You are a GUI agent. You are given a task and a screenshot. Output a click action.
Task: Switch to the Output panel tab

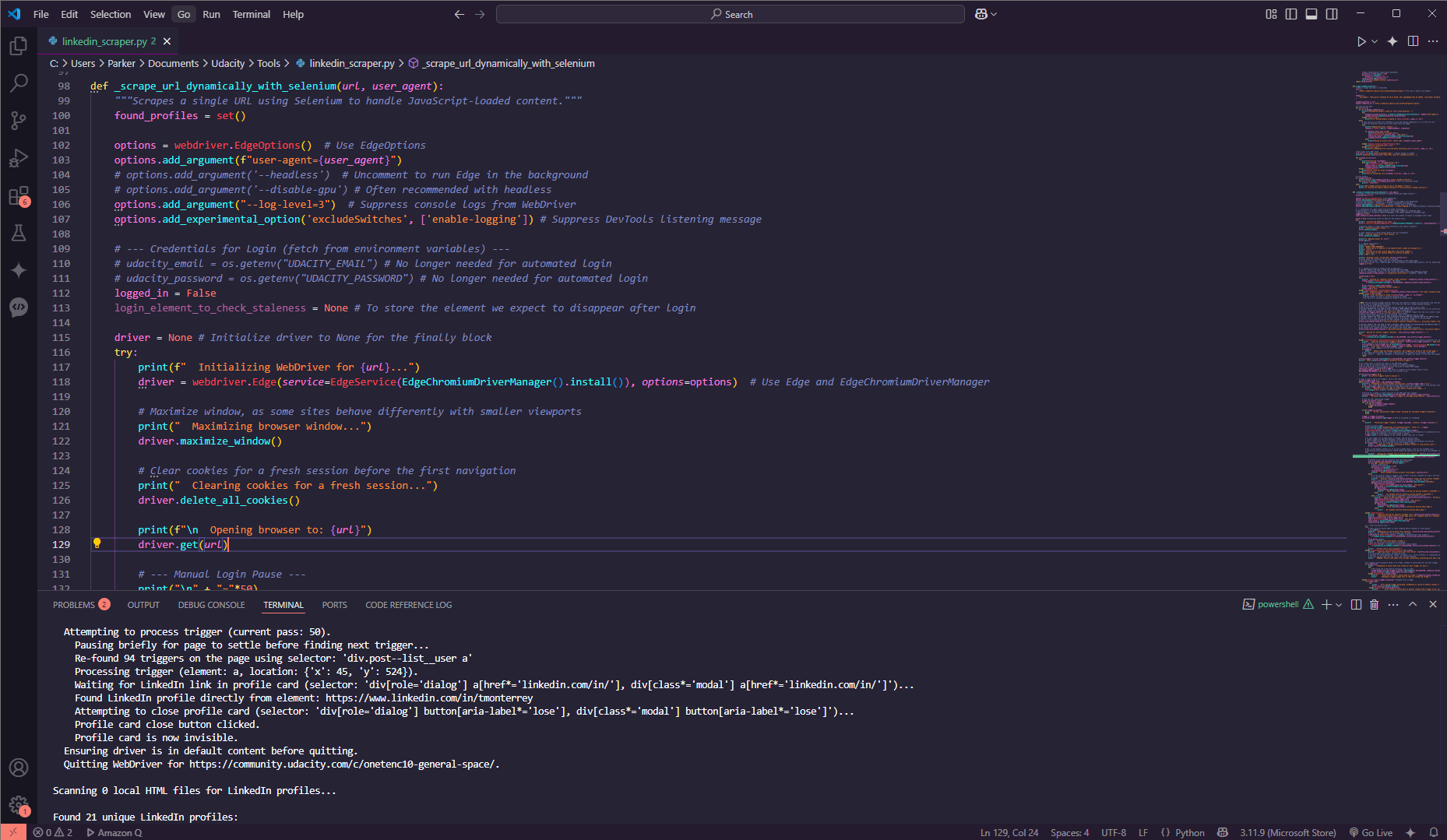[143, 605]
